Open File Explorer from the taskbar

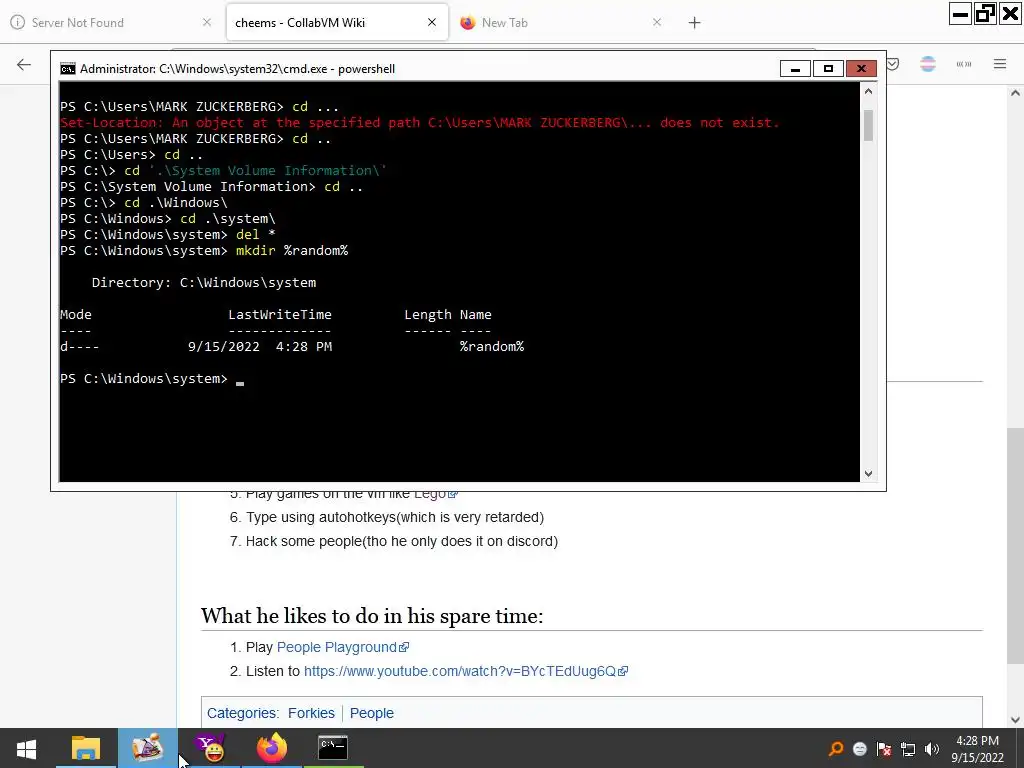coord(86,748)
